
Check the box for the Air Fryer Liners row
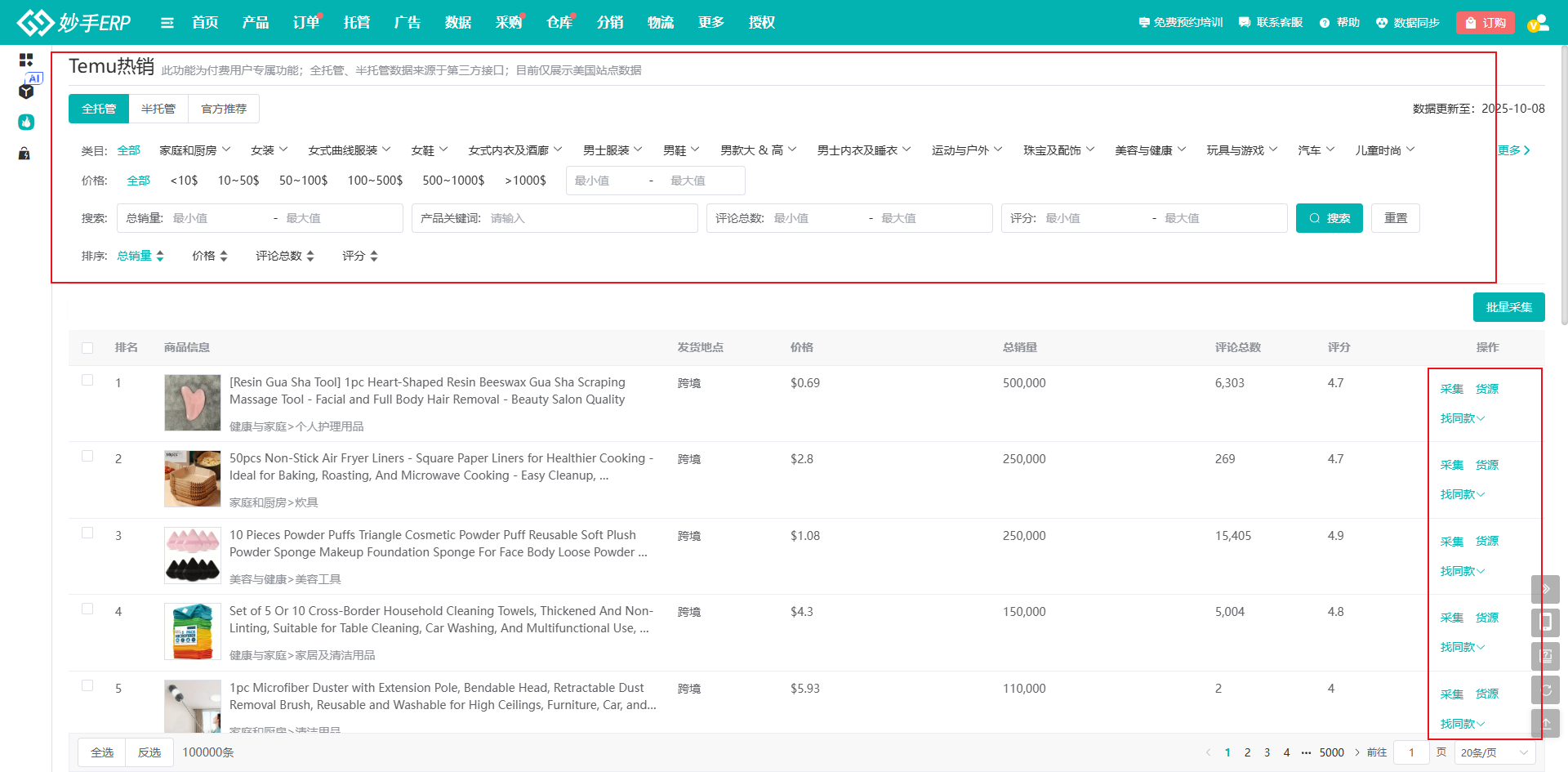click(x=87, y=456)
